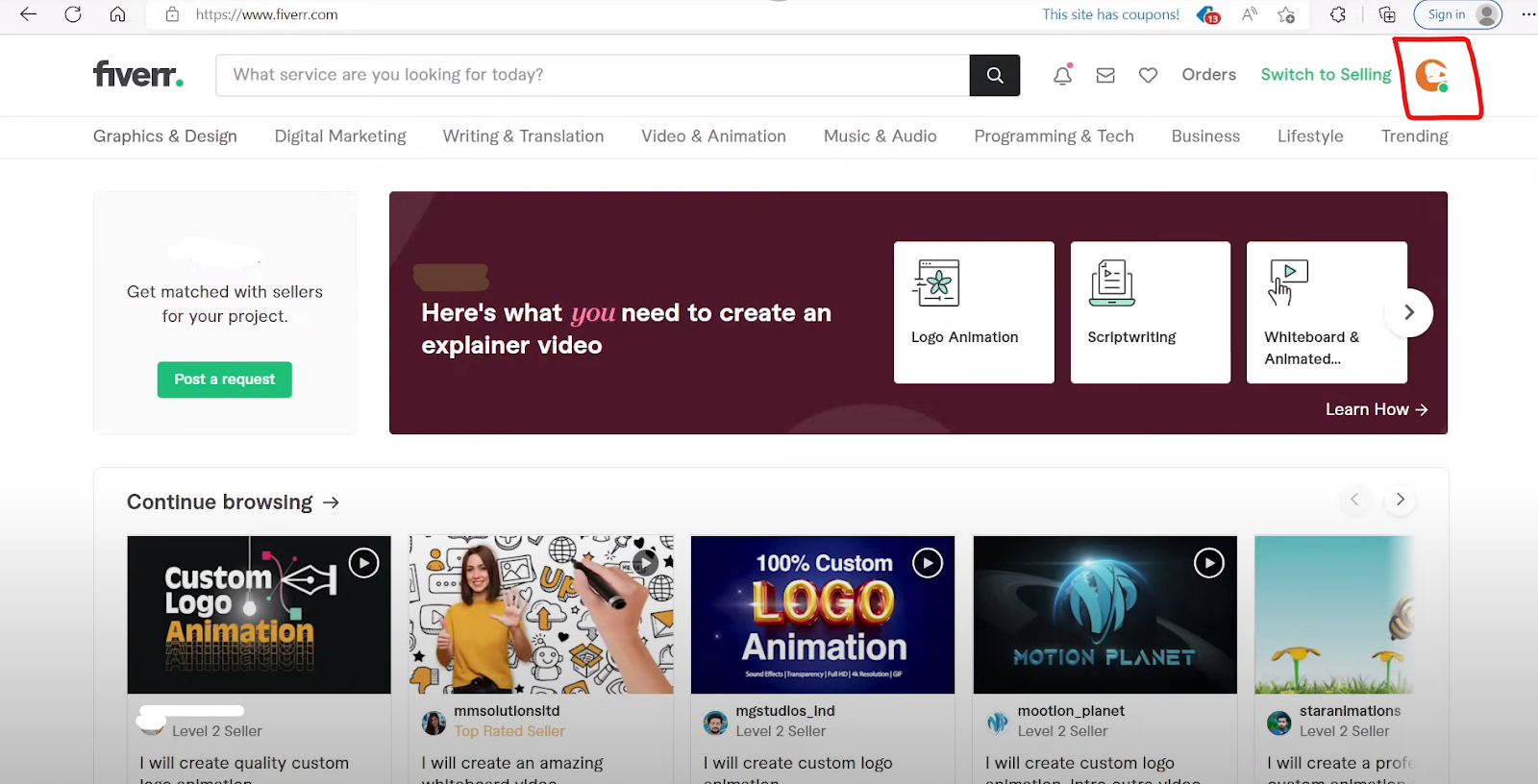1538x784 pixels.
Task: Open the Custom Logo Animation gig thumbnail
Action: click(x=260, y=615)
